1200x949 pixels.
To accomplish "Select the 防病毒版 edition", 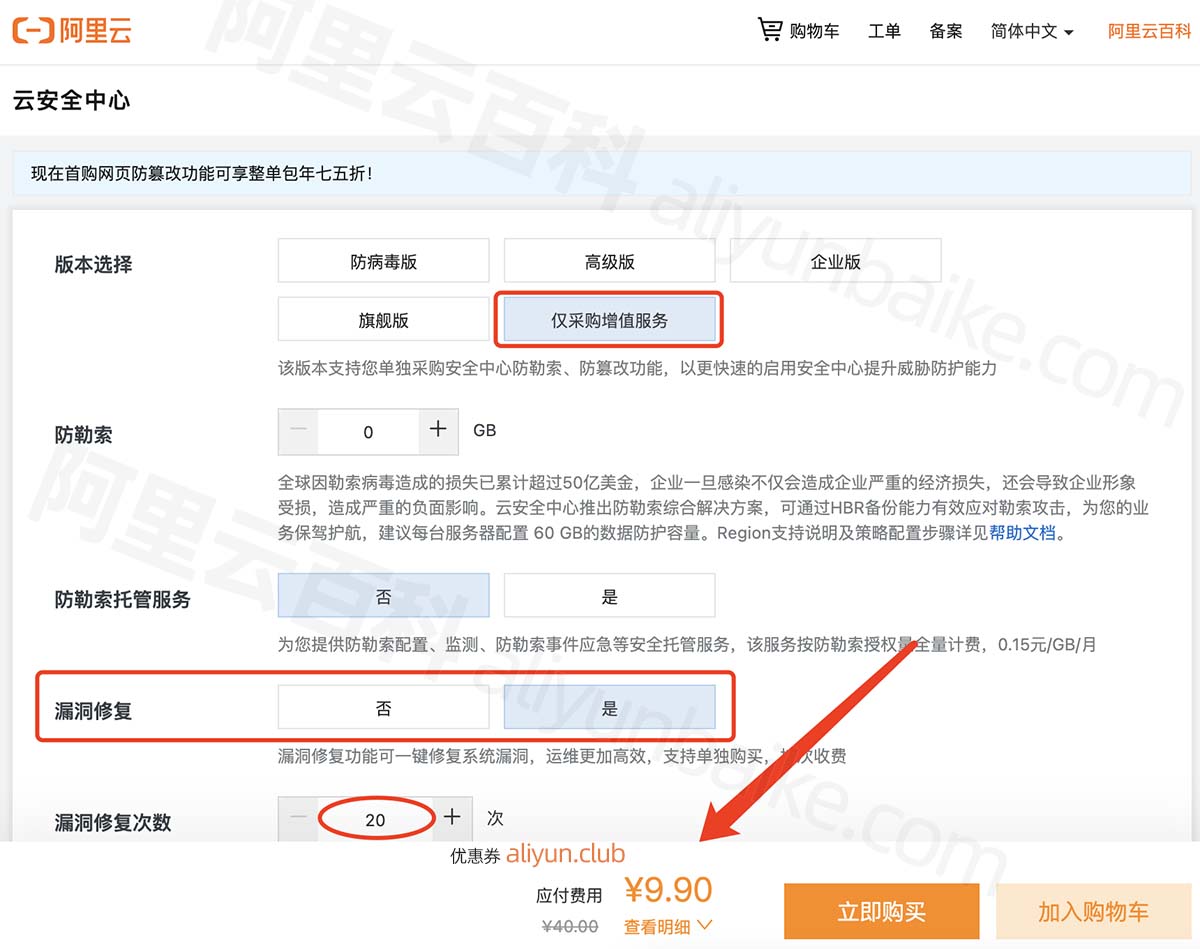I will point(384,261).
